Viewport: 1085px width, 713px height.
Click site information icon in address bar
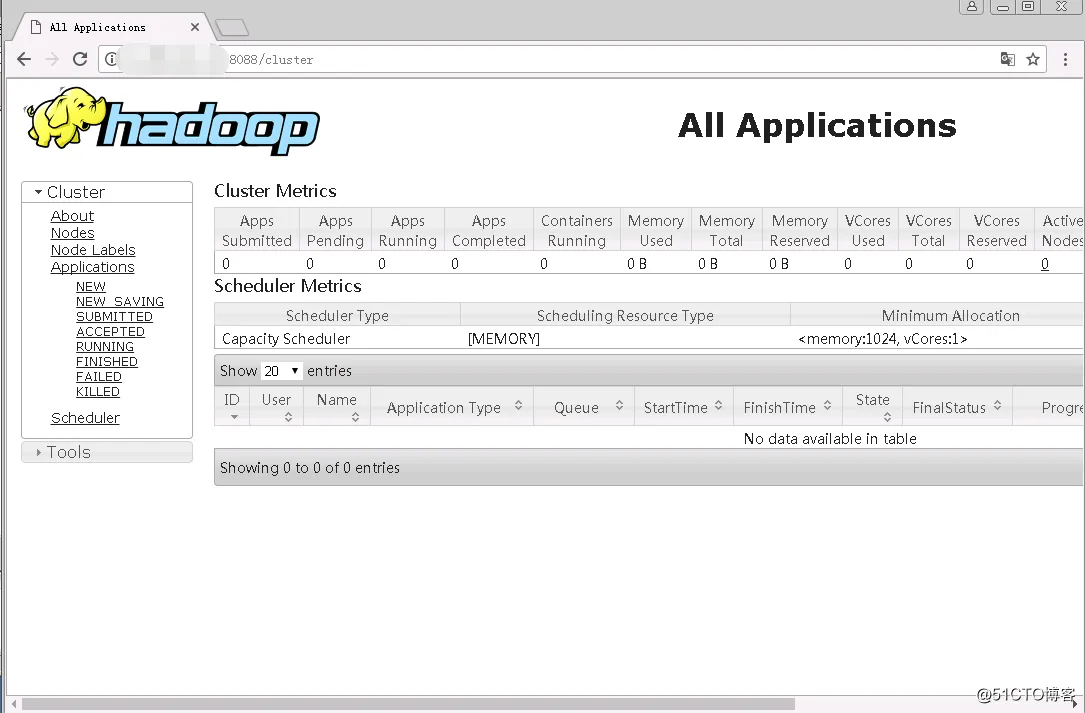pyautogui.click(x=111, y=60)
